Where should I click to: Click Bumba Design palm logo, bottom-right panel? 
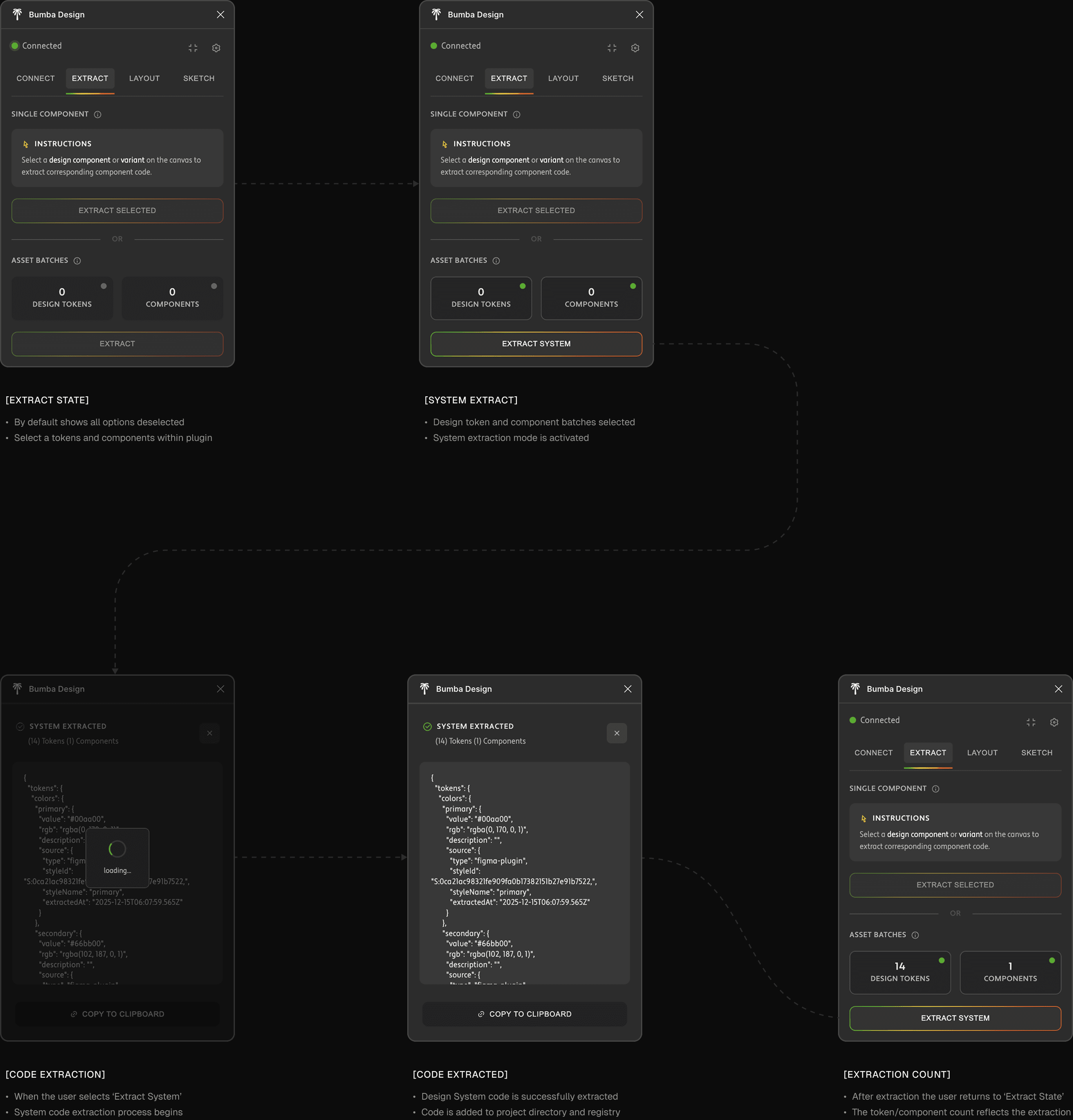tap(855, 688)
